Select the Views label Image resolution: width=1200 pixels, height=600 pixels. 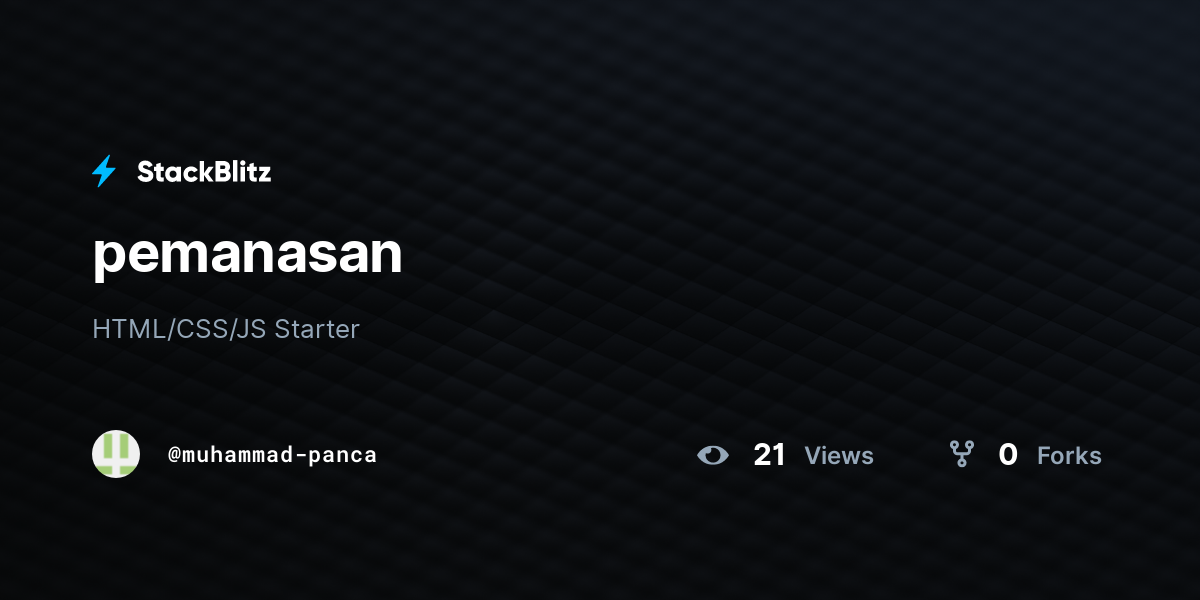[839, 456]
